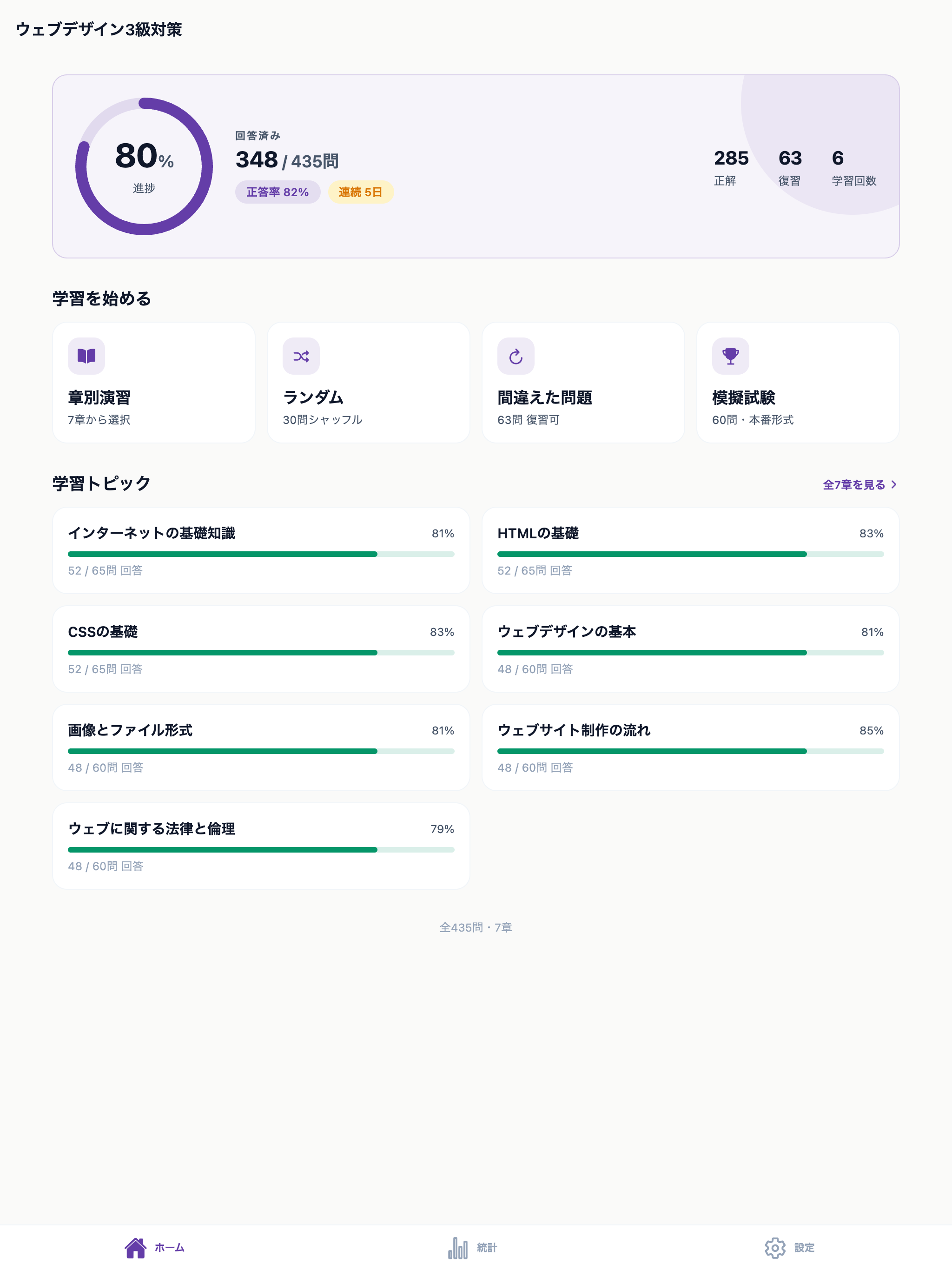Click the gear 設定 icon
952x1270 pixels.
pos(774,1247)
